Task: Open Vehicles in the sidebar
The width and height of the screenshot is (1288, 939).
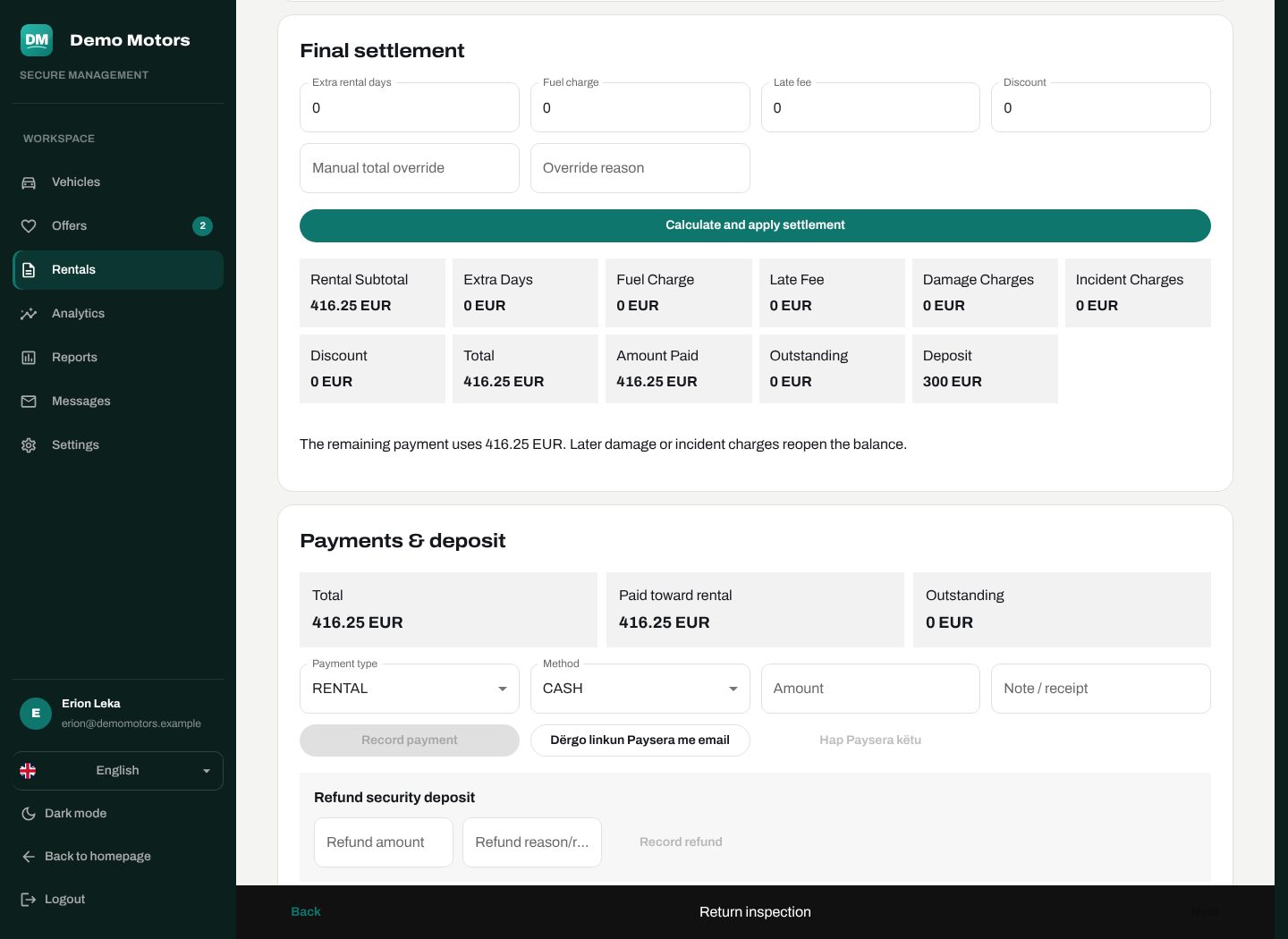Action: [x=118, y=182]
